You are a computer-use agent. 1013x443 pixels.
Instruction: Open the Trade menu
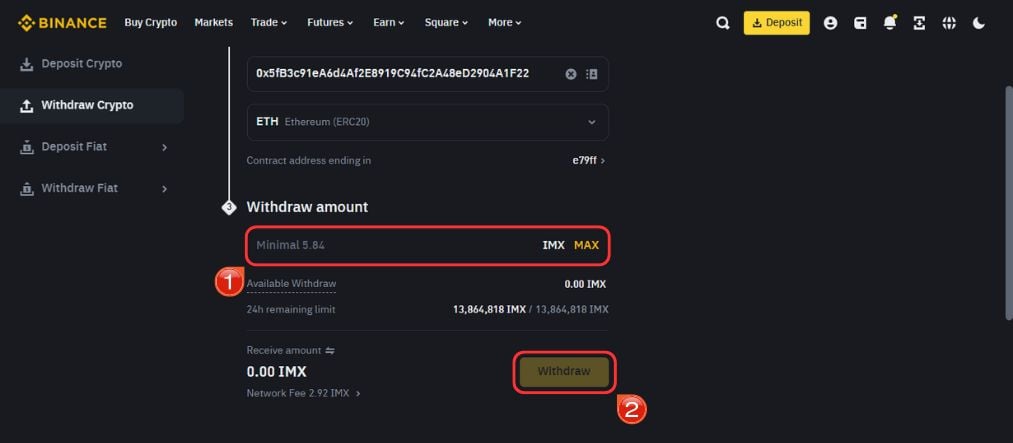click(x=269, y=23)
